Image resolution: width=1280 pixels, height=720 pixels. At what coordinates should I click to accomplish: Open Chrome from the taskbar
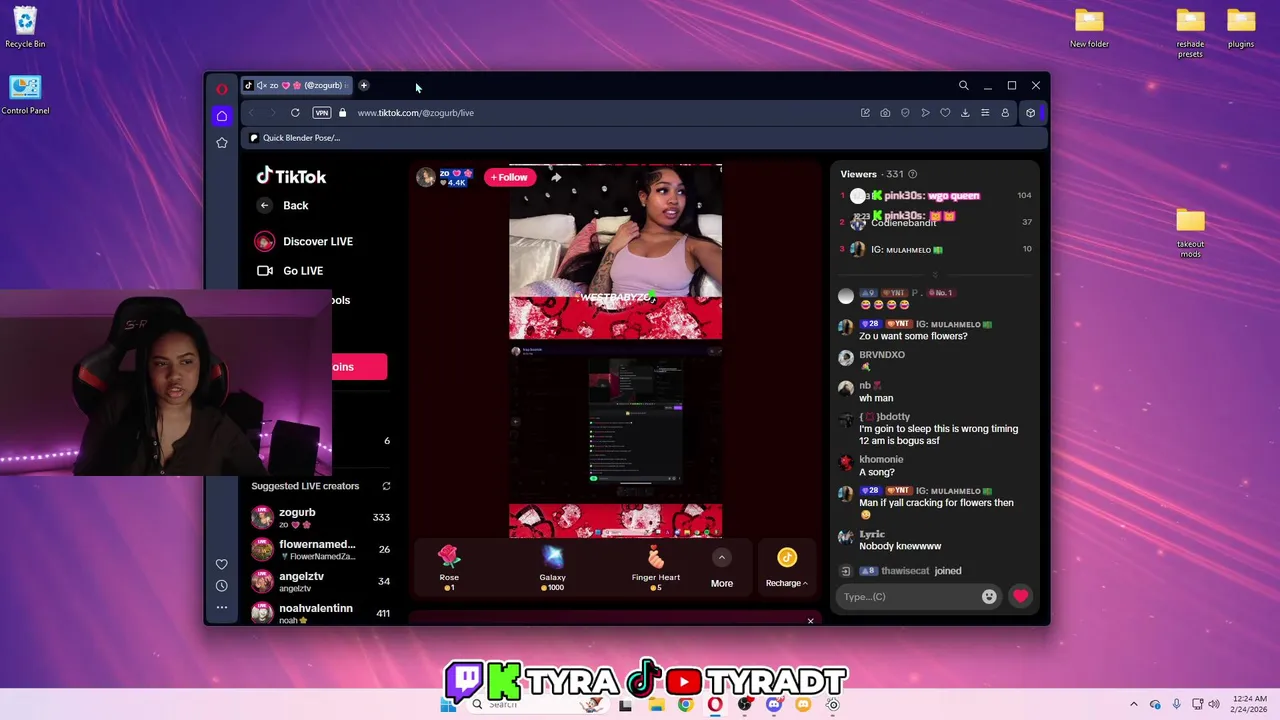coord(685,705)
